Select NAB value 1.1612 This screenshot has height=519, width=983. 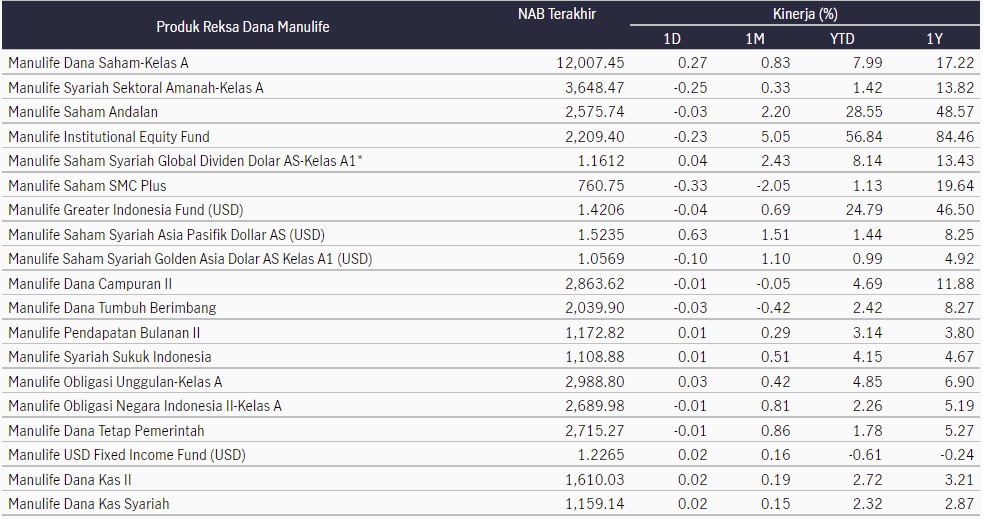(601, 161)
